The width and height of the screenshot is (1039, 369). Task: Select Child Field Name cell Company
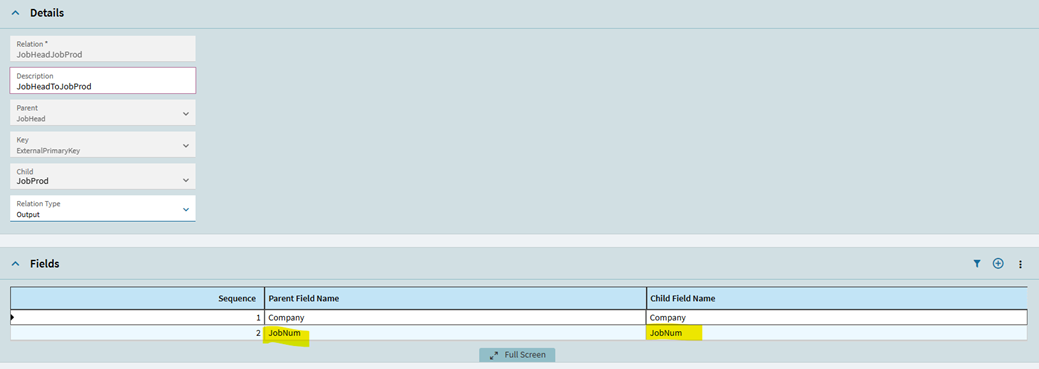[x=837, y=317]
